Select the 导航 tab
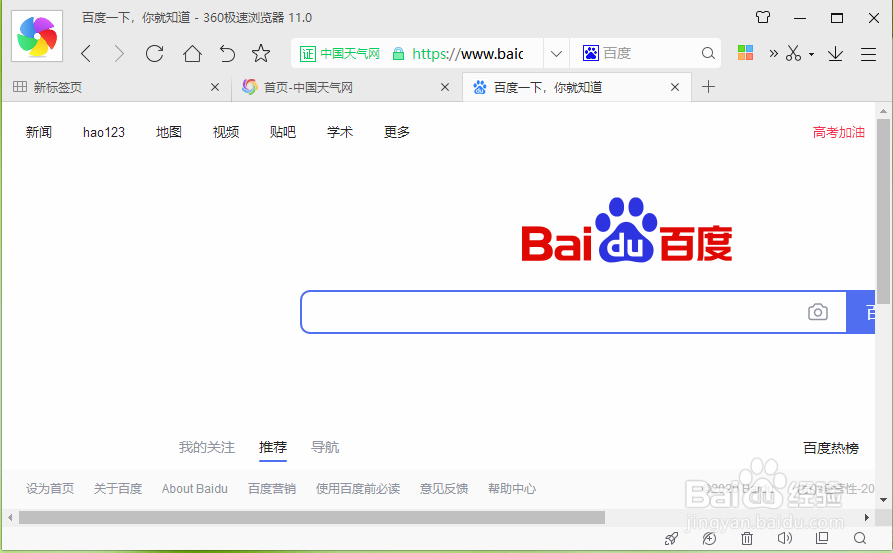 pyautogui.click(x=325, y=448)
